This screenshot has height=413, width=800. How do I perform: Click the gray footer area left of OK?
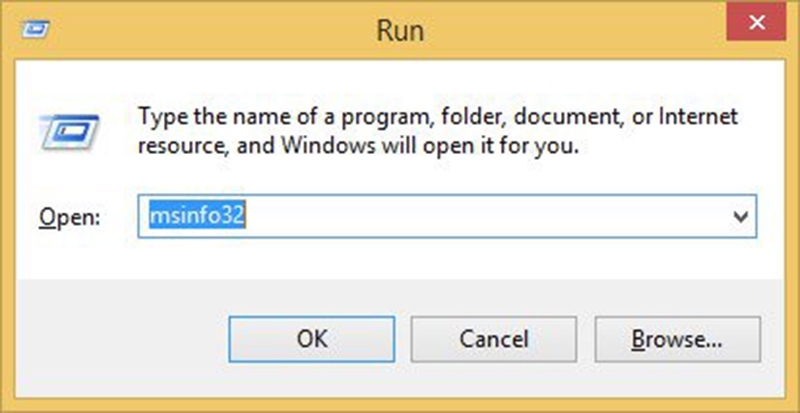[x=120, y=340]
